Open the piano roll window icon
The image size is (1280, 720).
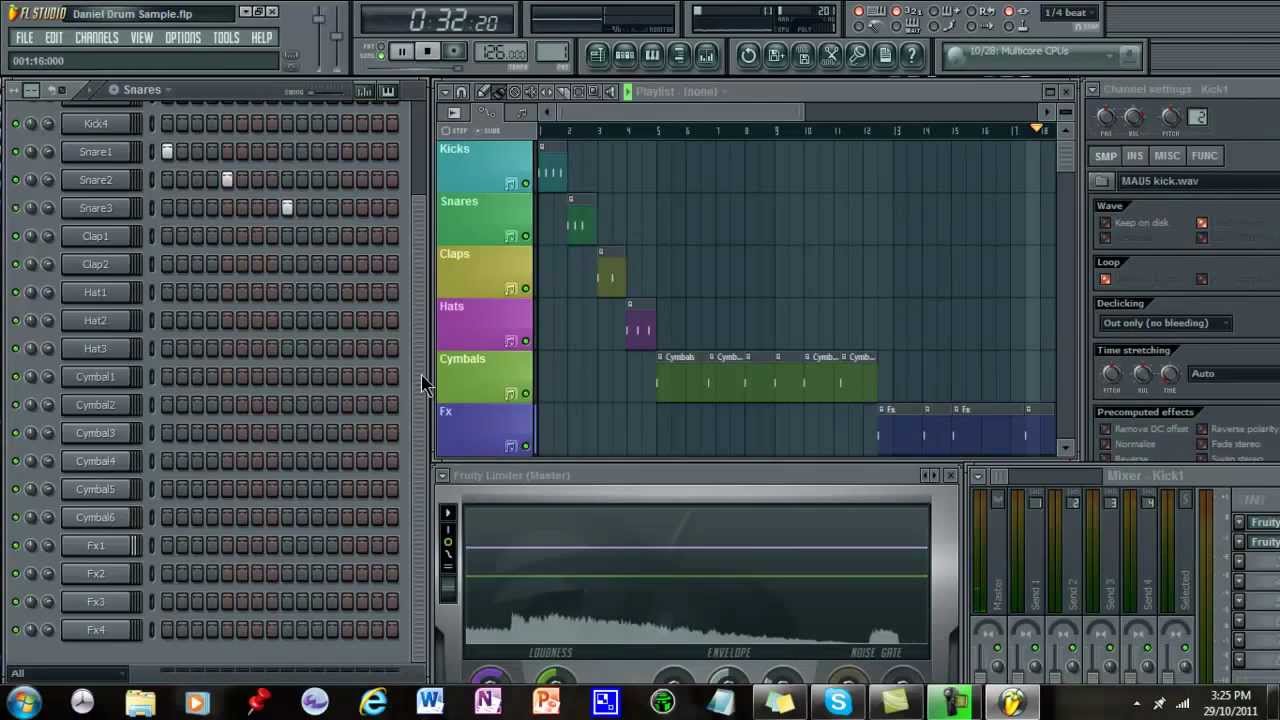coord(652,55)
